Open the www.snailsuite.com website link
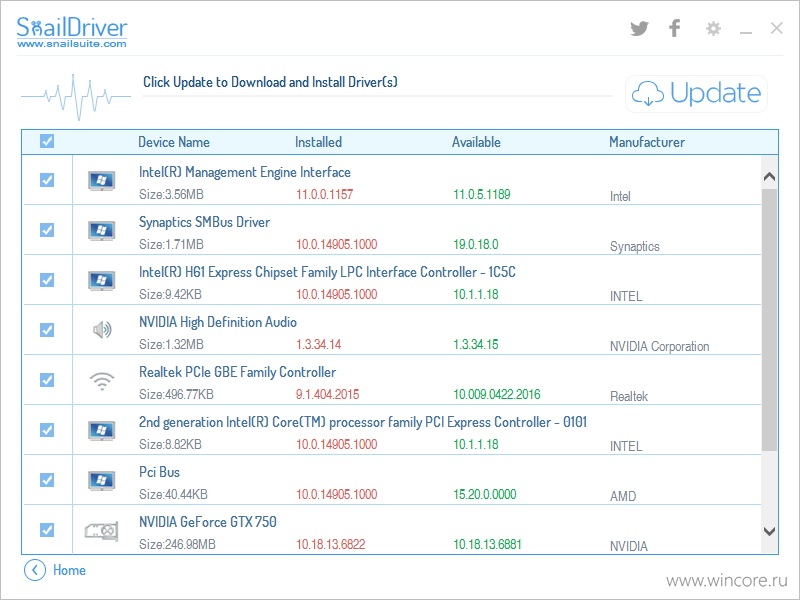 pos(72,44)
